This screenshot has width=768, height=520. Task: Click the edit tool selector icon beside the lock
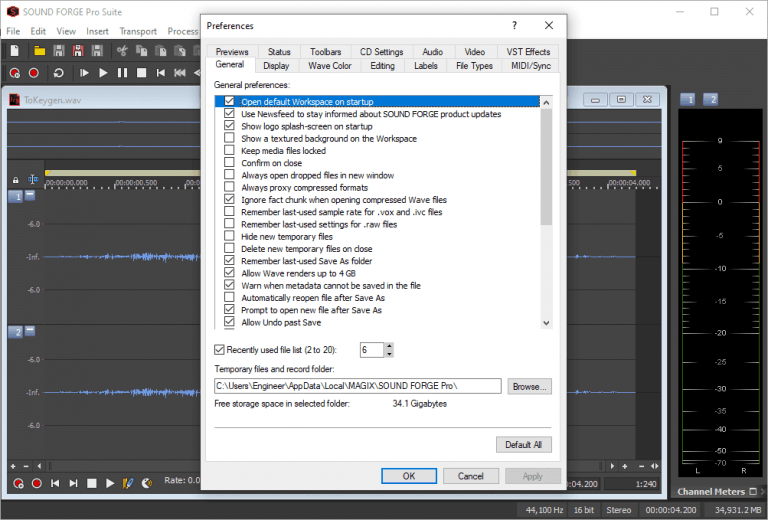(33, 180)
